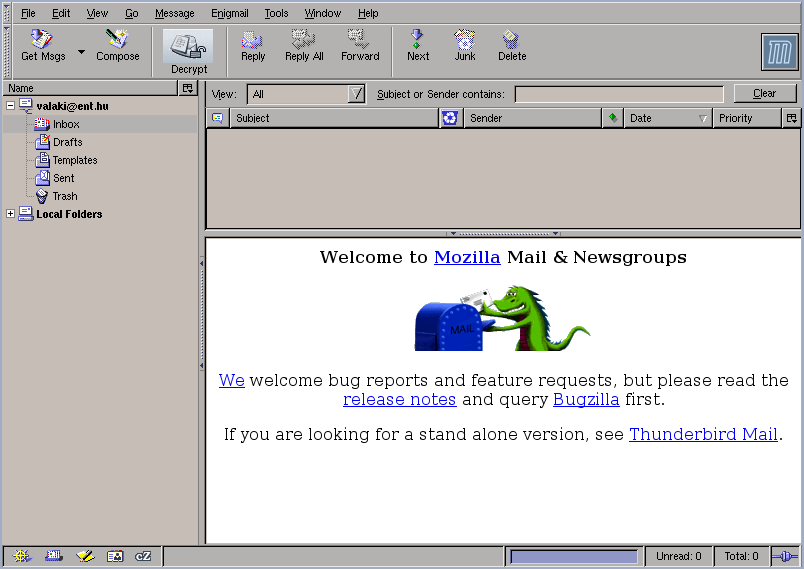Sort messages by Sender column
Screen dimensions: 804x569
coord(532,118)
